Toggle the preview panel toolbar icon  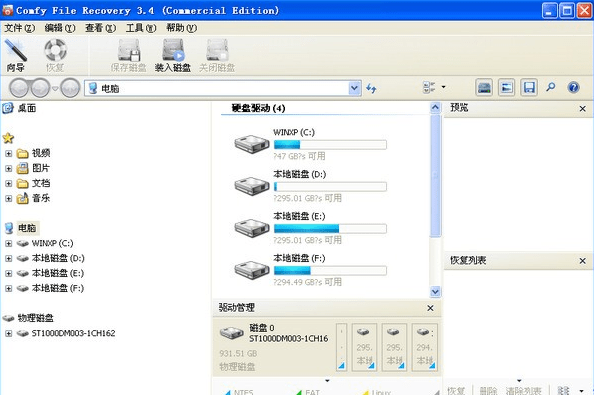506,87
